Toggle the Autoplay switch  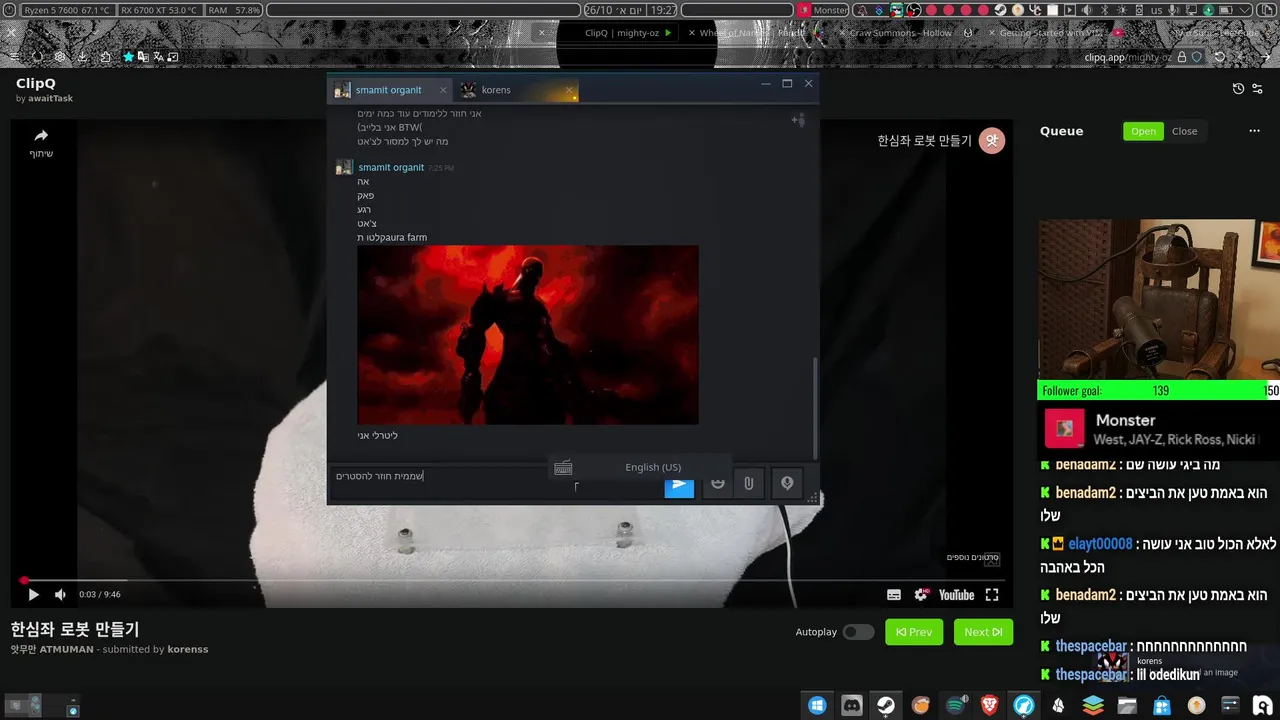coord(858,632)
